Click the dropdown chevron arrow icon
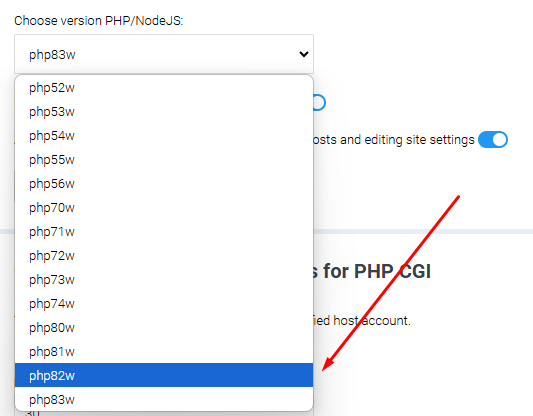This screenshot has height=416, width=533. (304, 54)
